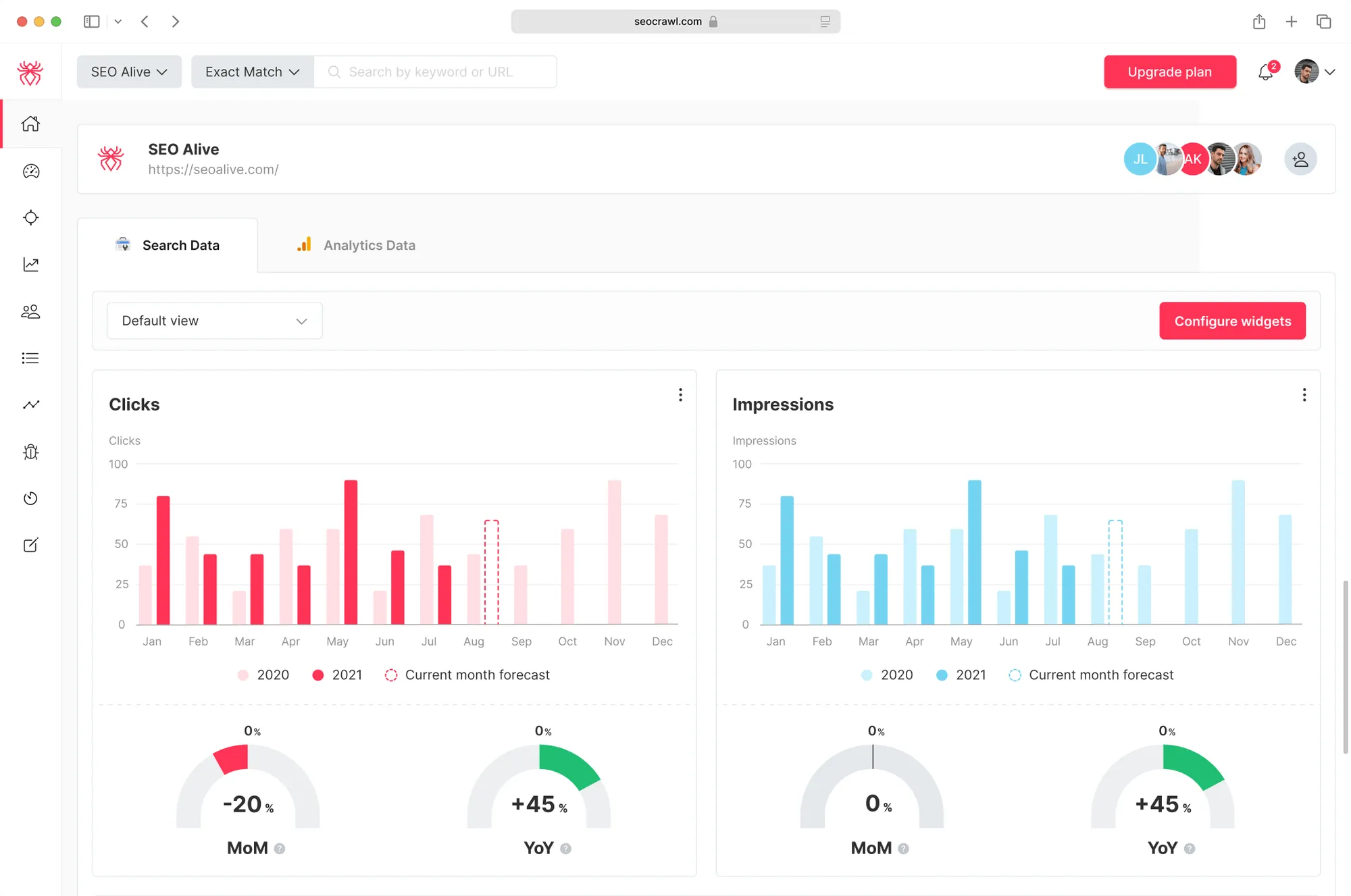This screenshot has width=1351, height=896.
Task: Click the MoM help icon under Clicks
Action: tap(280, 849)
